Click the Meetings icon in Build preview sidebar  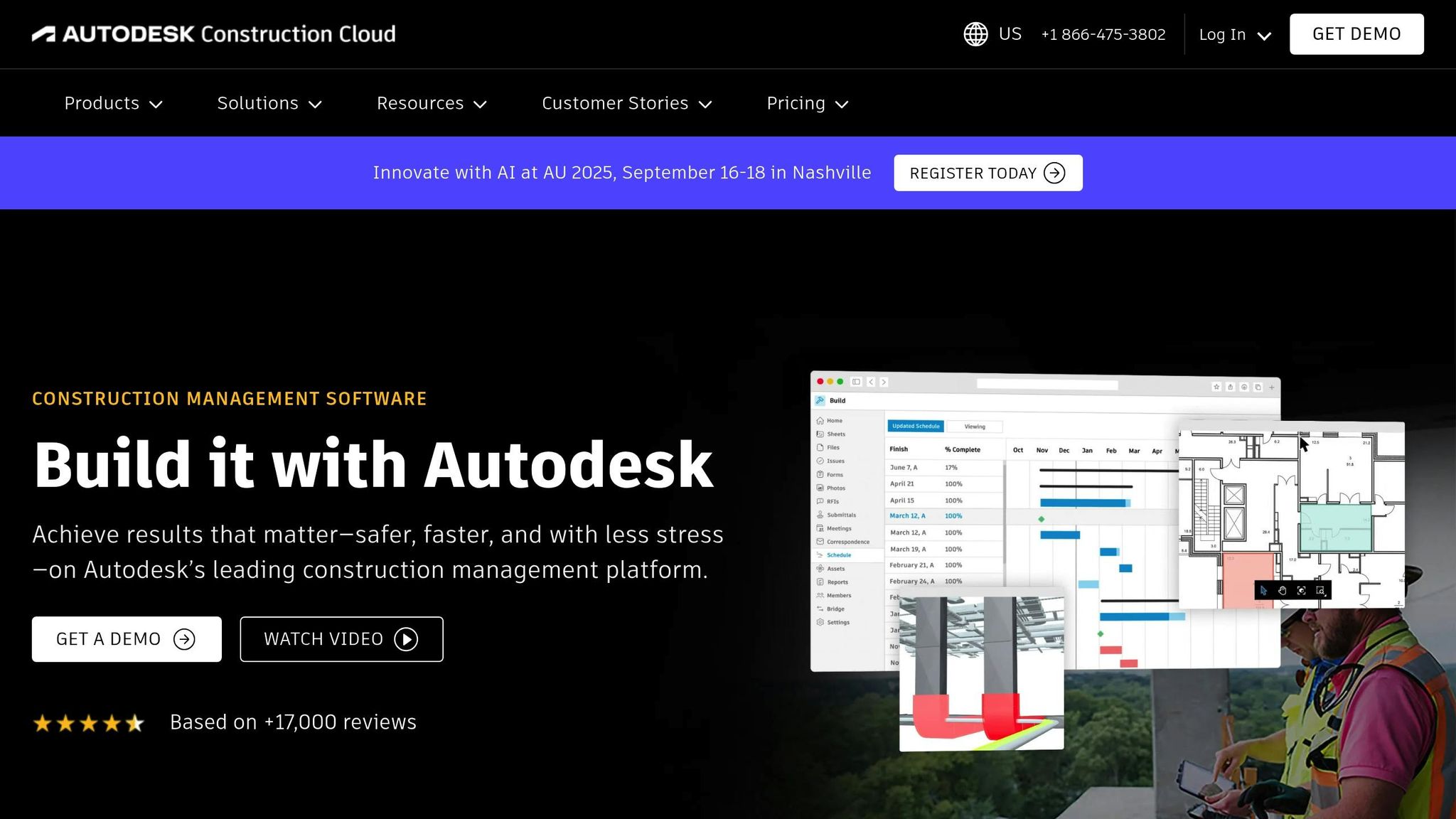[820, 528]
